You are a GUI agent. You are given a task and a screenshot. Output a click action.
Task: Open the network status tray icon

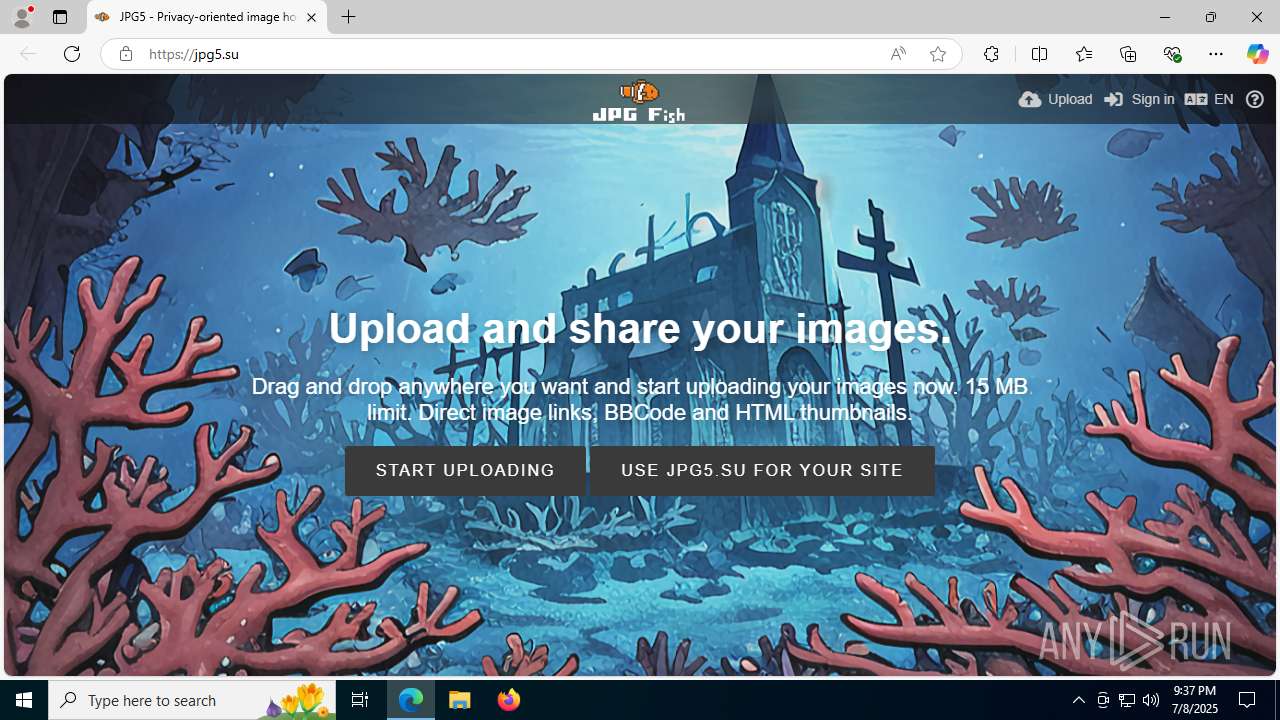(1127, 700)
